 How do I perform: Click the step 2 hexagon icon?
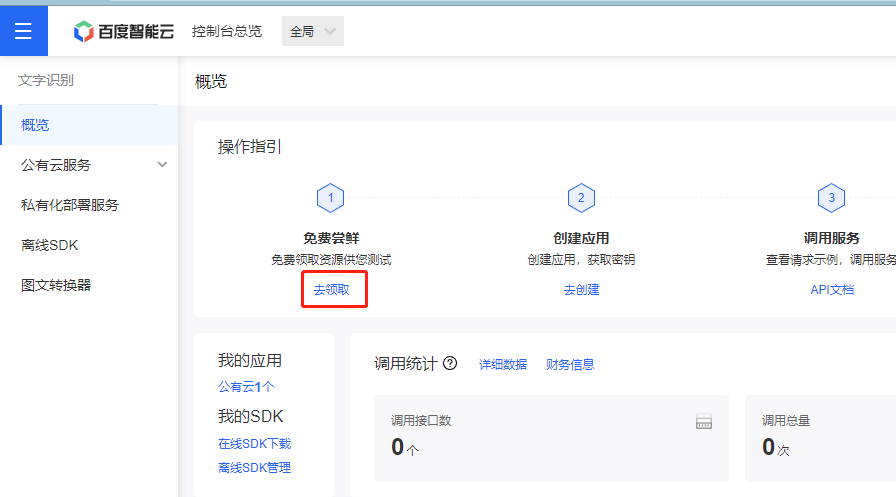click(581, 198)
